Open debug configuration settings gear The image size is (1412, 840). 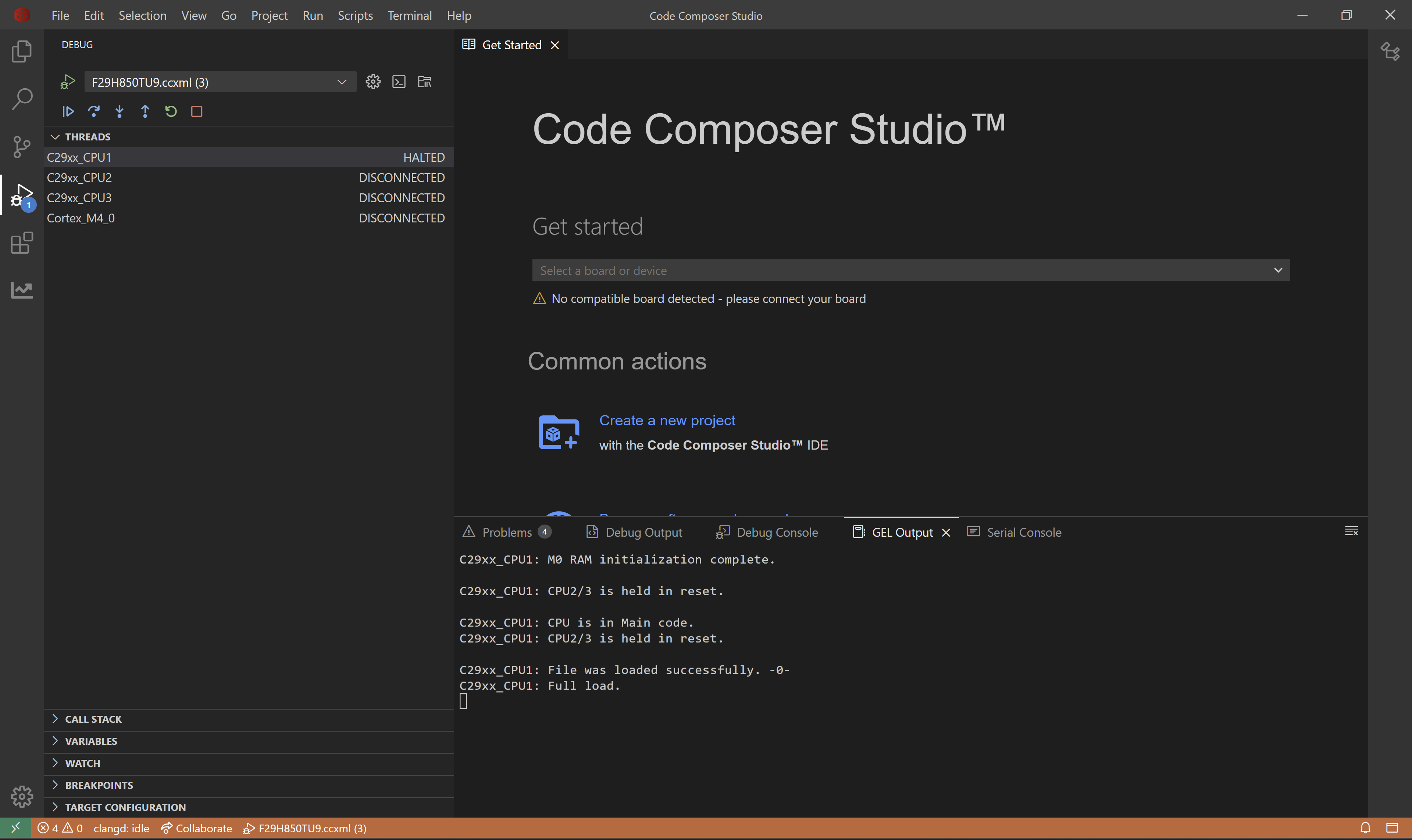pyautogui.click(x=372, y=82)
